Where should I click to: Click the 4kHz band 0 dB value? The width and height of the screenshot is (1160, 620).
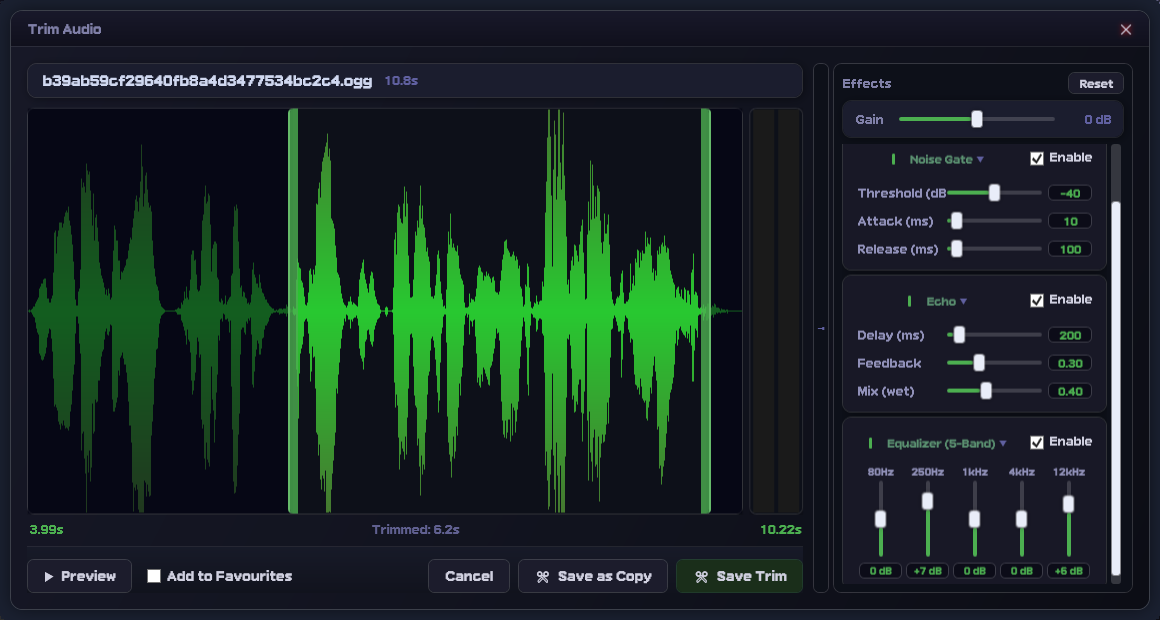click(x=1022, y=571)
